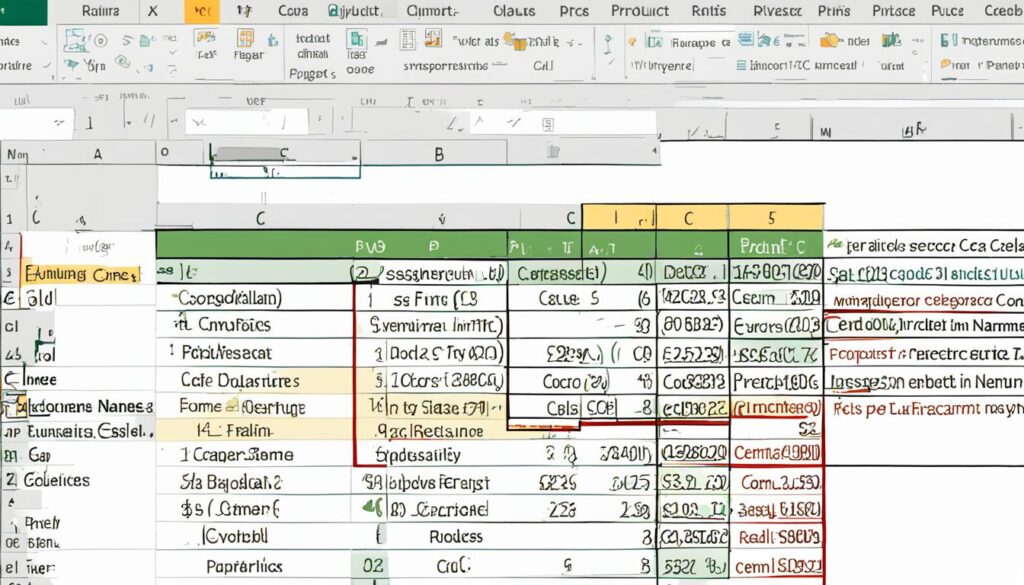Screen dimensions: 1024x585
Task: Click the green sheet icon above "Irser"
Action: tap(356, 39)
